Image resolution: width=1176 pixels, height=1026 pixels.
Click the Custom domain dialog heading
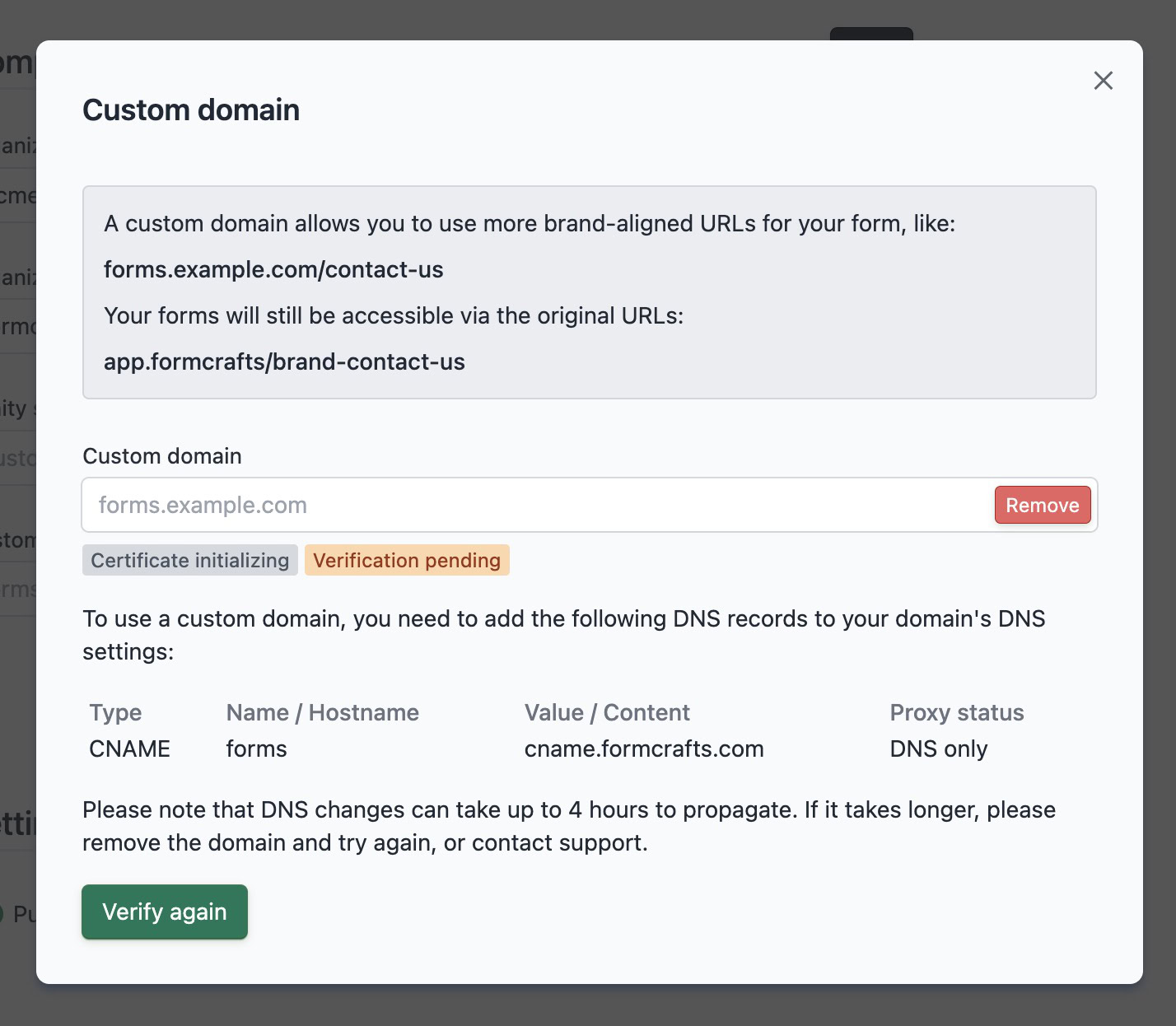191,110
